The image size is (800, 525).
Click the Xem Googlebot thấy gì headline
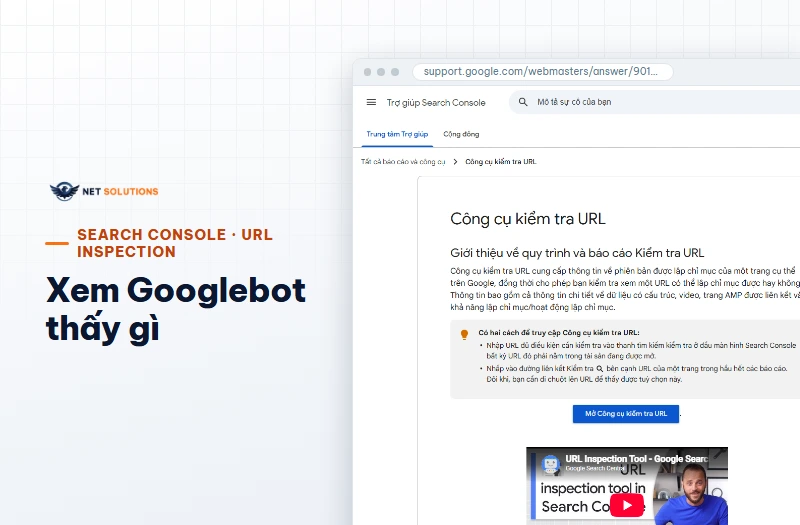176,309
